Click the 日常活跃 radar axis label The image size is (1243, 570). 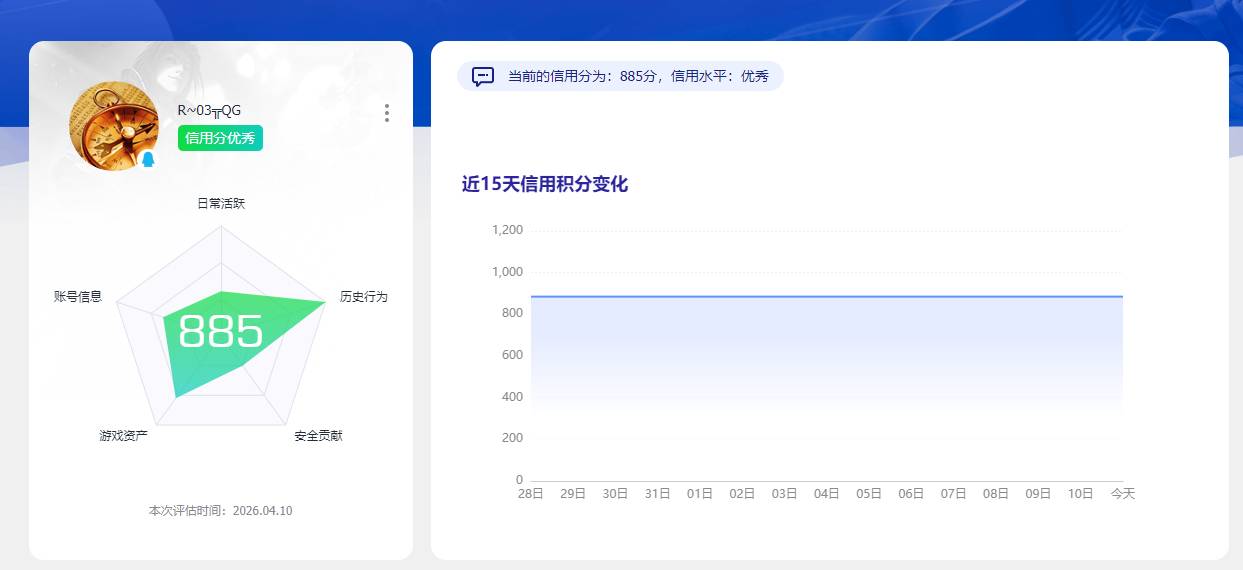(221, 203)
